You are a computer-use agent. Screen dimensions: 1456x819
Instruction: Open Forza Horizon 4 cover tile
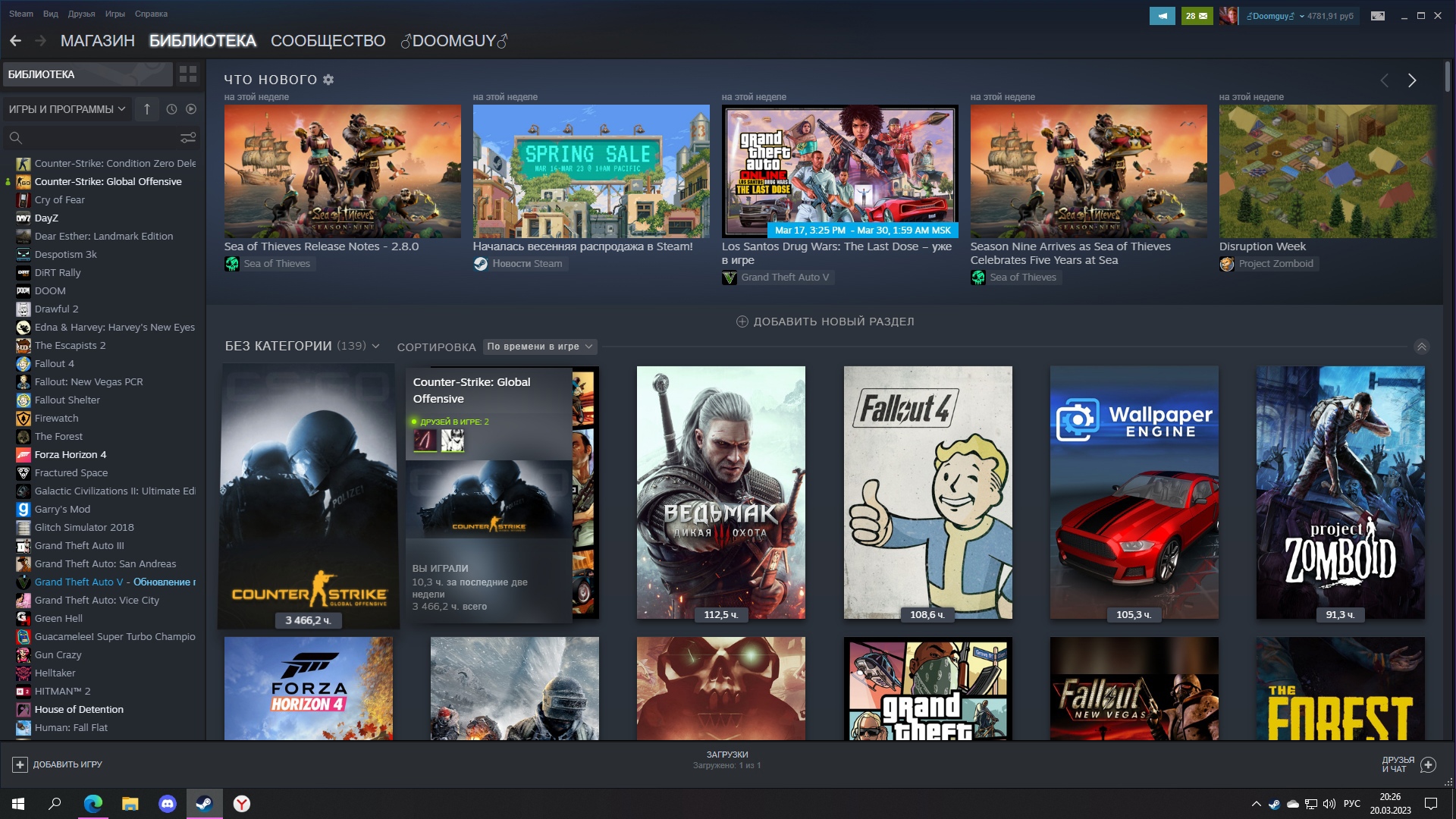(308, 689)
